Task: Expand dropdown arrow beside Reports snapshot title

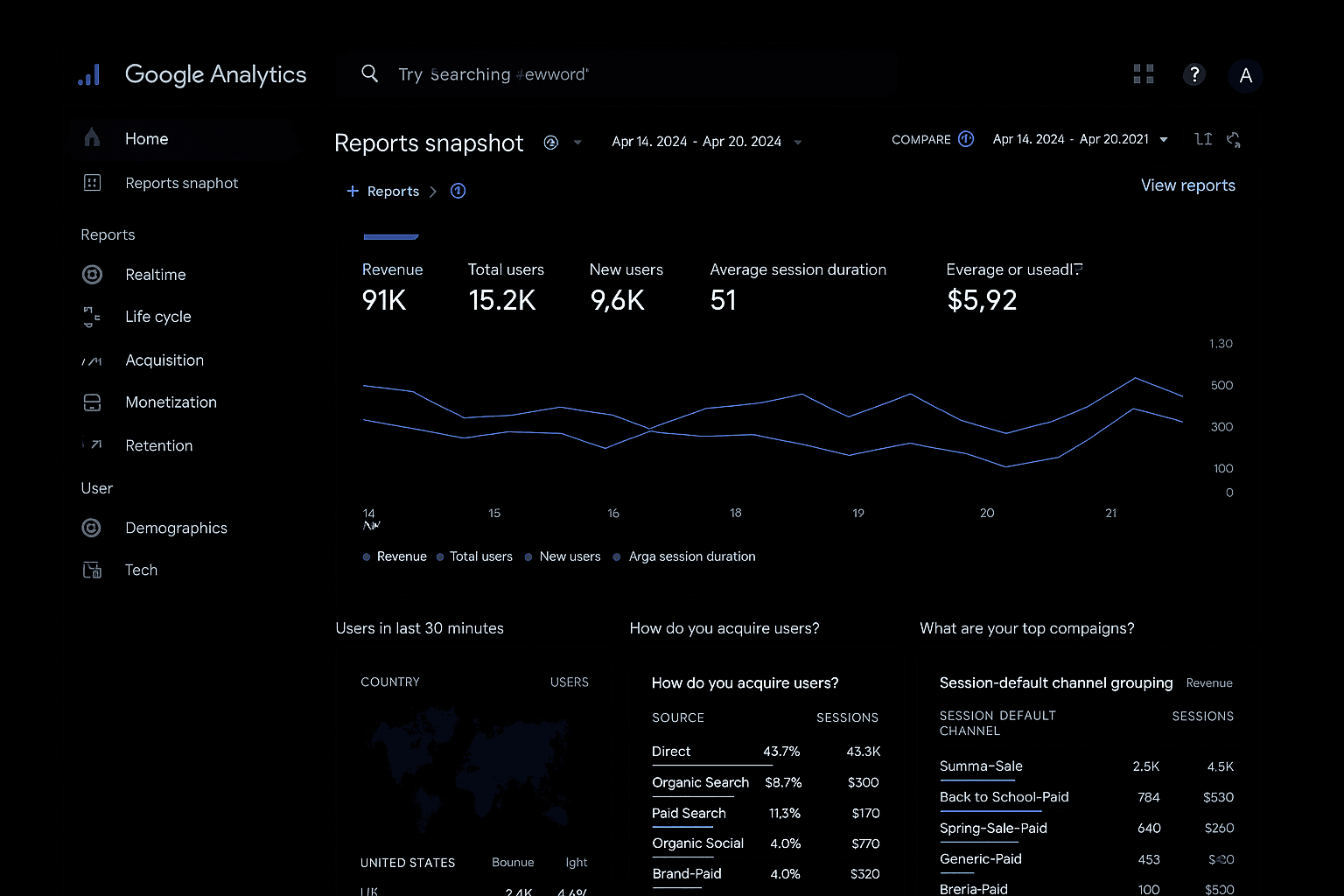Action: (577, 143)
